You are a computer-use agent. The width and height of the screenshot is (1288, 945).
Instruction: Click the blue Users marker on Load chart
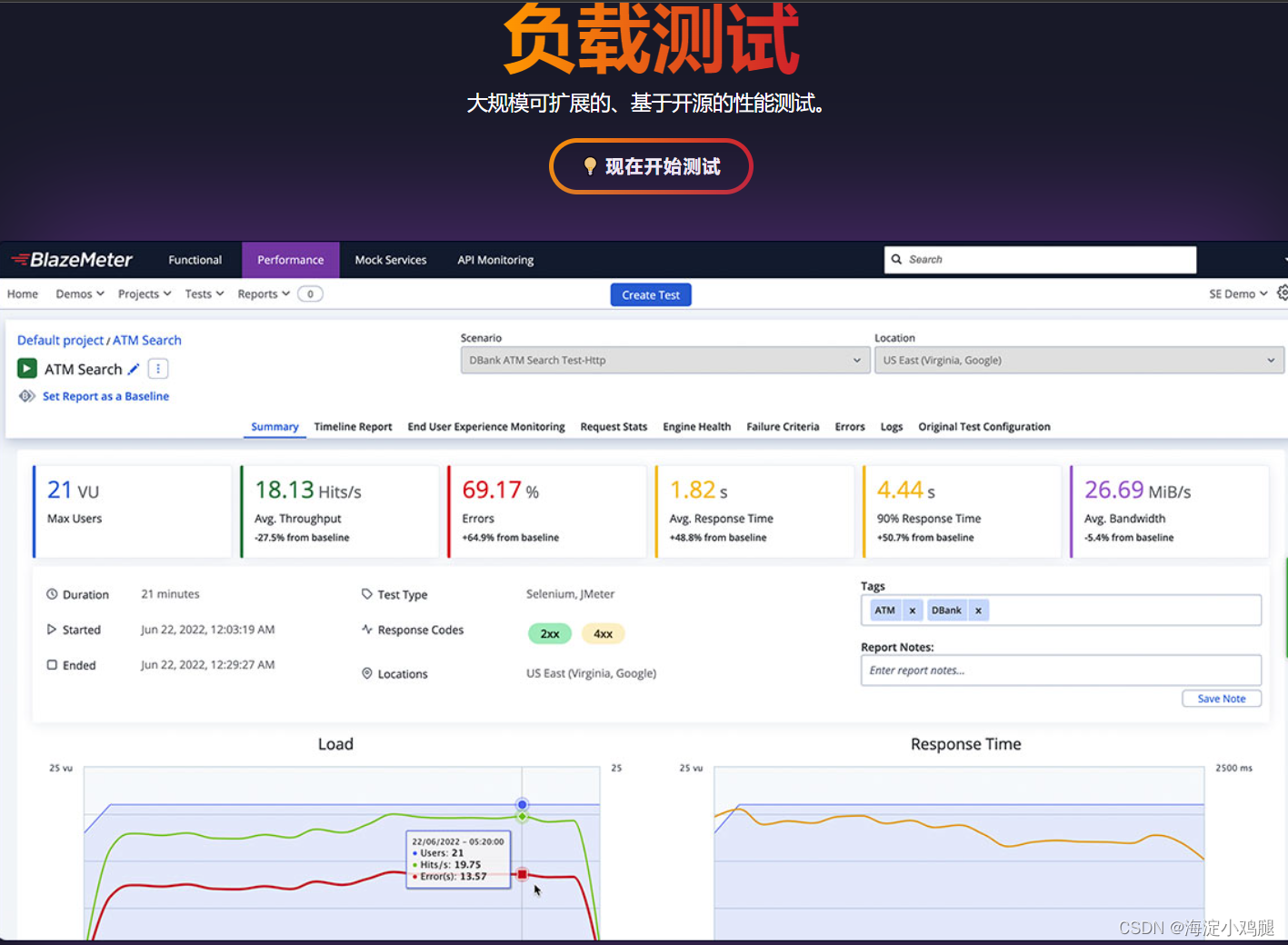522,804
